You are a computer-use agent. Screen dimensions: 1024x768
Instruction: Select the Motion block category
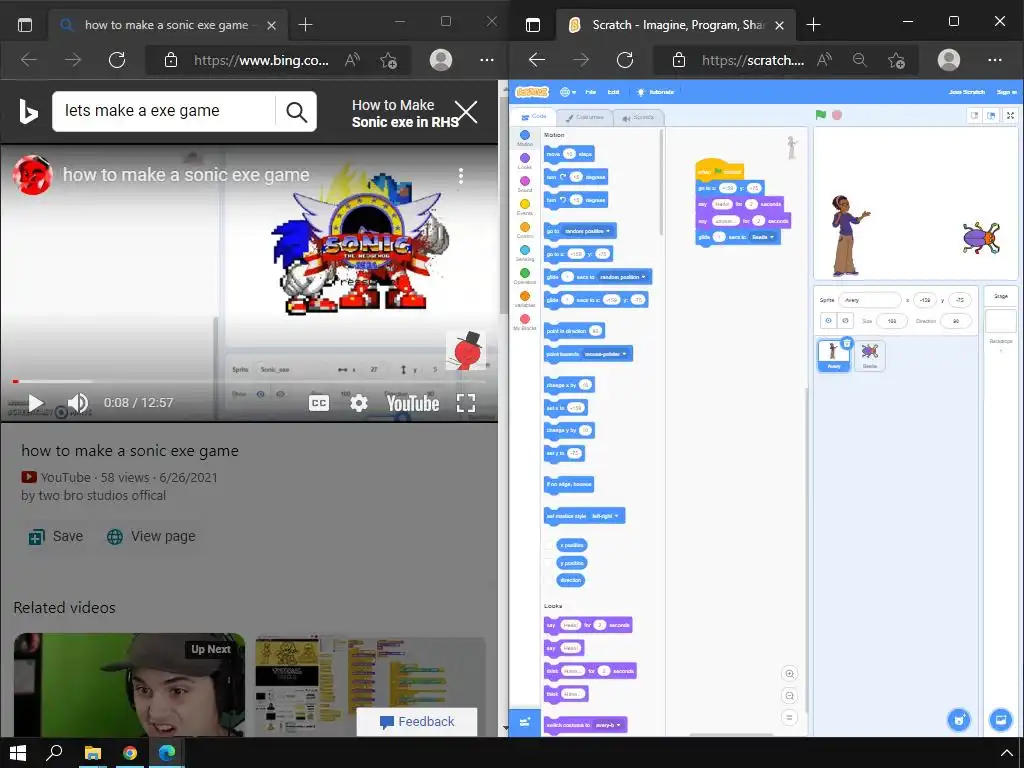524,138
